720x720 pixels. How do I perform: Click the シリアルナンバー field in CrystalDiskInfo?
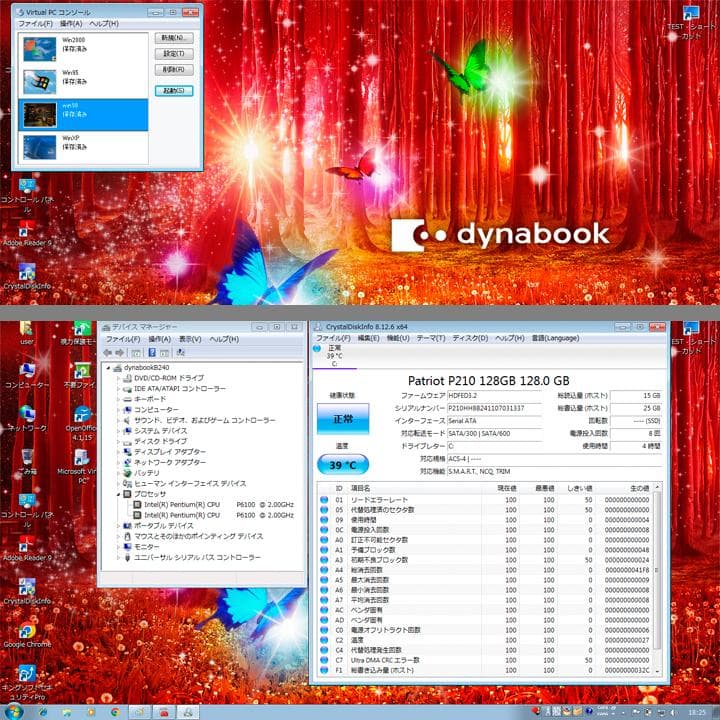point(495,408)
